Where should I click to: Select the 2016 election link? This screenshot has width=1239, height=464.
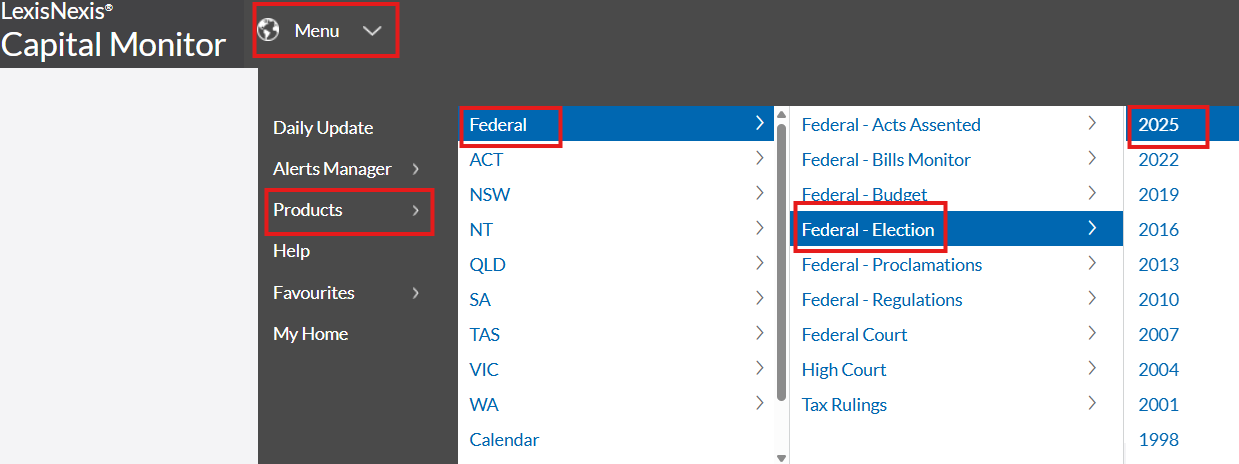(1158, 230)
